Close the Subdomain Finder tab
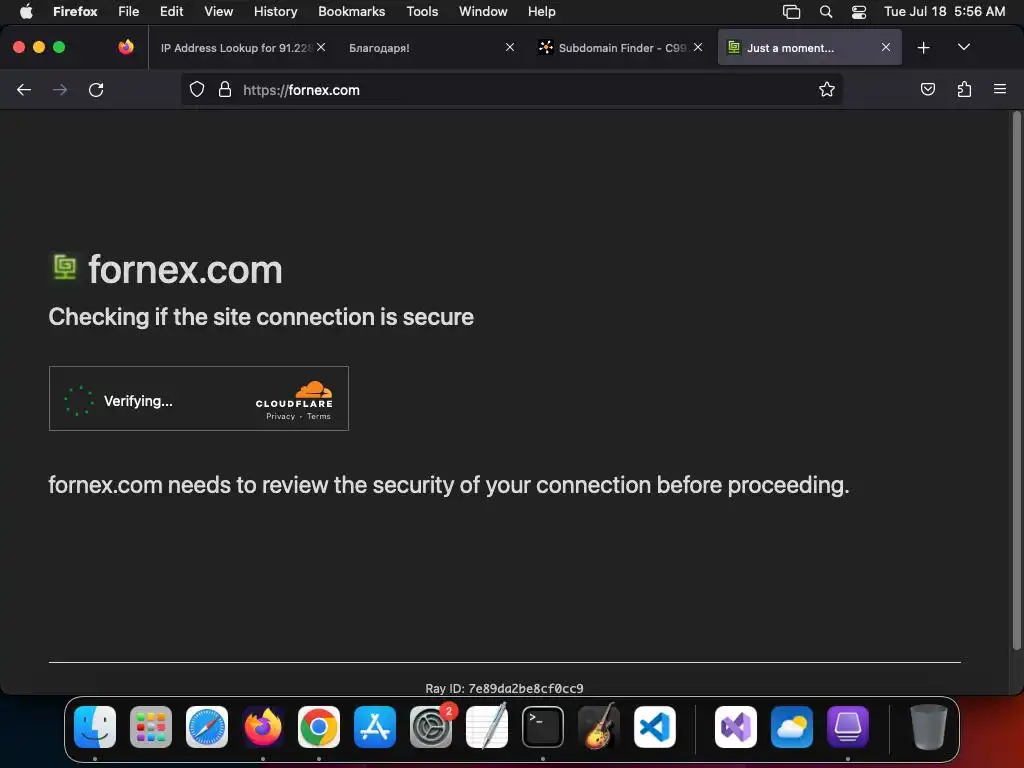The image size is (1024, 768). (x=698, y=47)
